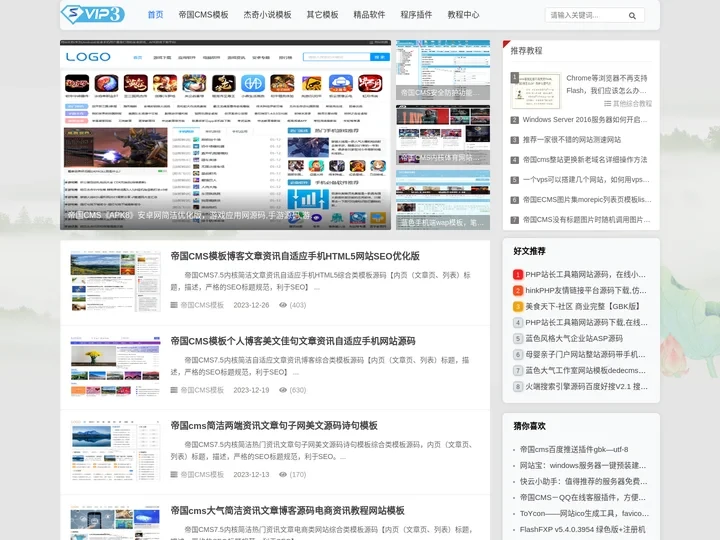The height and width of the screenshot is (540, 720).
Task: Click the list icon before 其他综合教程
Action: pyautogui.click(x=608, y=103)
